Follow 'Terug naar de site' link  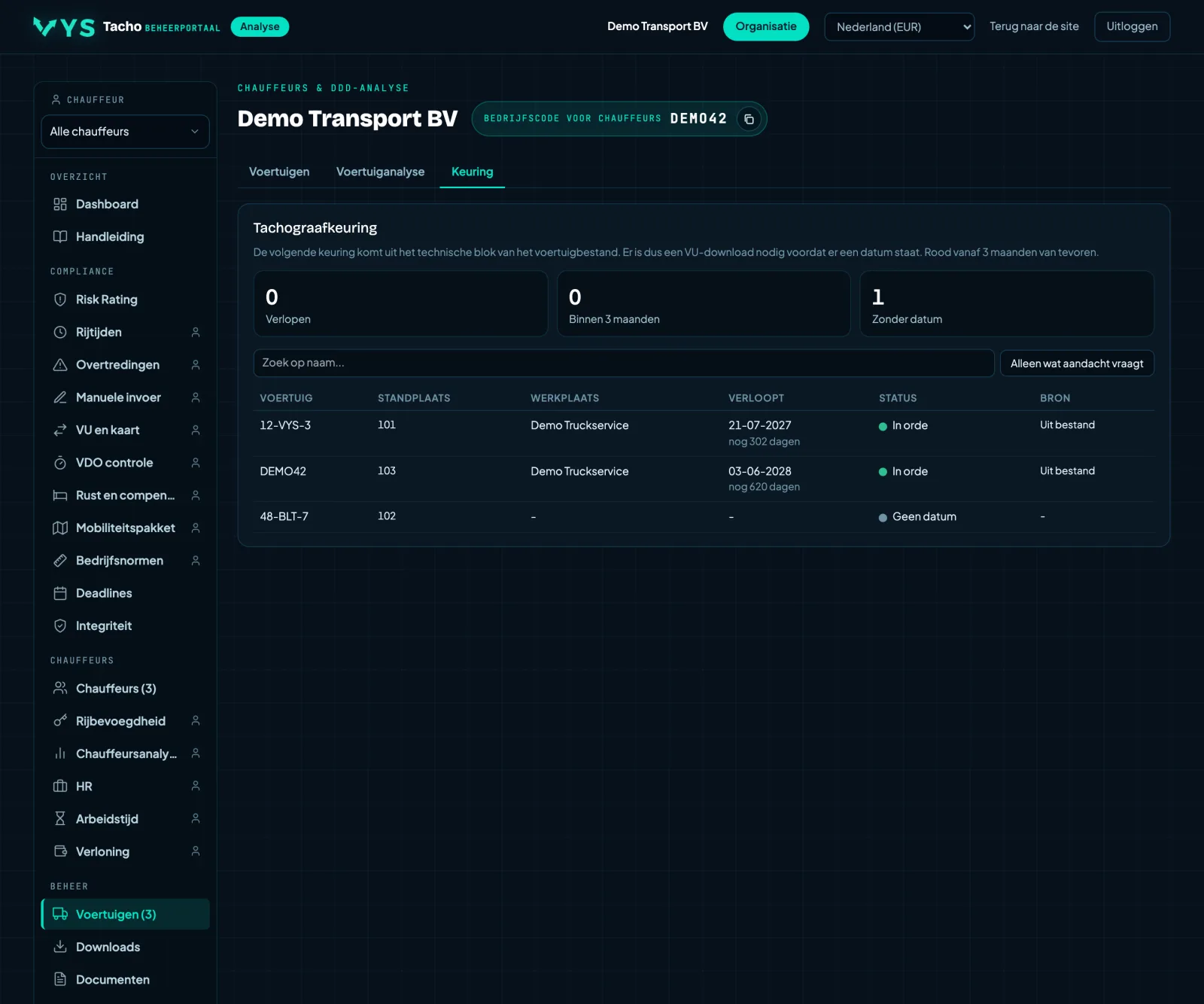point(1034,26)
